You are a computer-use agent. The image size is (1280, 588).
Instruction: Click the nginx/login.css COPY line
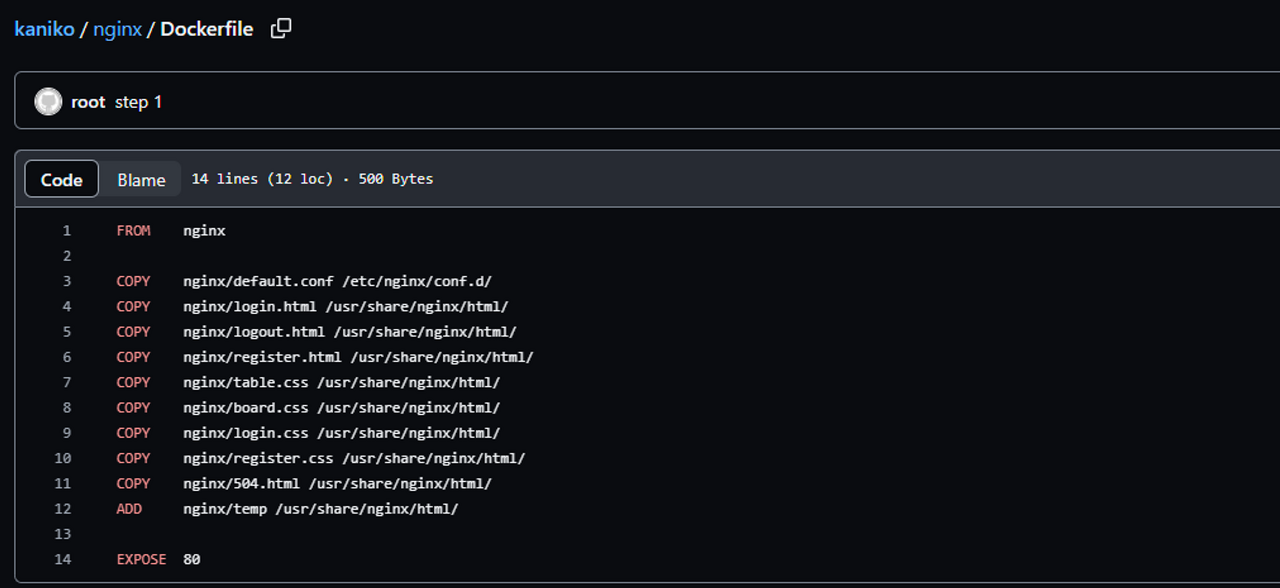(308, 433)
